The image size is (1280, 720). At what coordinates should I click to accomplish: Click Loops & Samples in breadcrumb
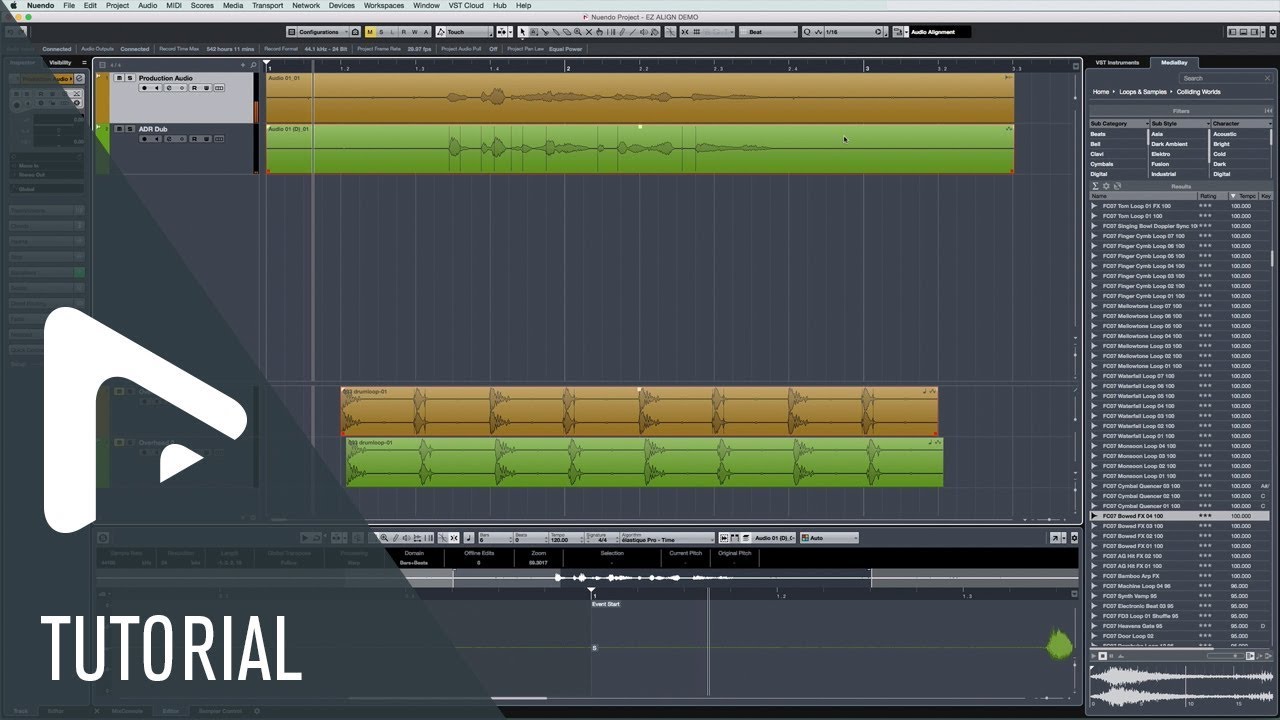(1141, 92)
